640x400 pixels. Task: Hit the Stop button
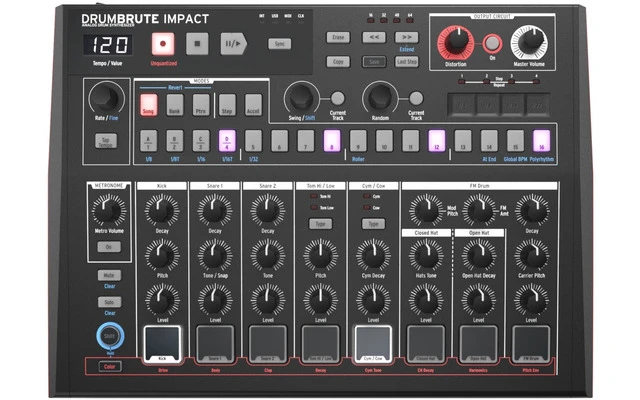[197, 44]
